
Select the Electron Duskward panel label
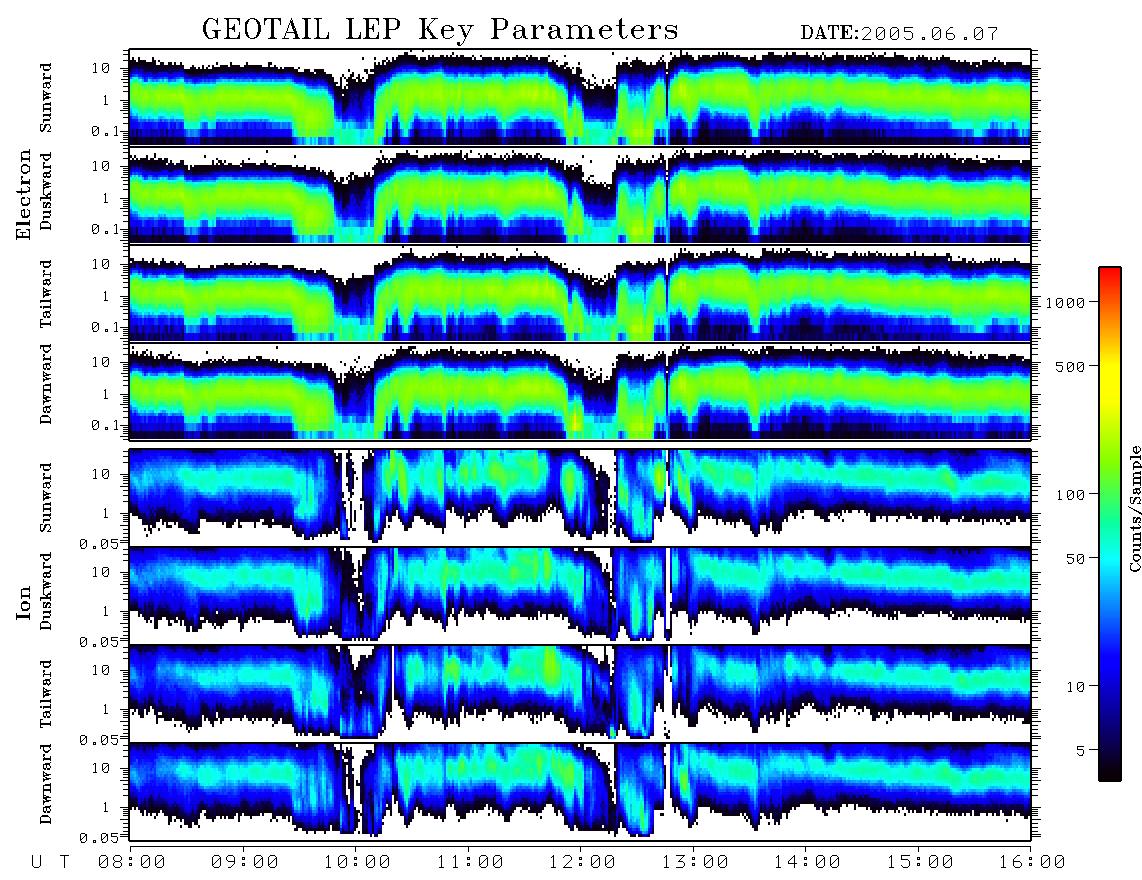click(46, 191)
